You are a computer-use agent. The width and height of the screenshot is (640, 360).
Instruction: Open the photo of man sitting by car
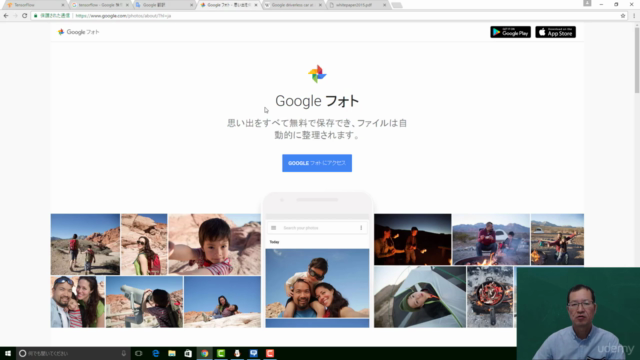[491, 239]
